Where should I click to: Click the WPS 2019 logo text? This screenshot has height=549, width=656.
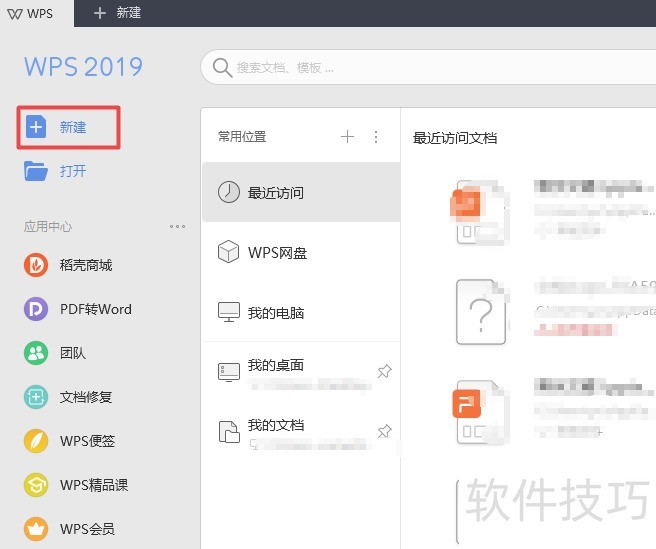pos(83,66)
